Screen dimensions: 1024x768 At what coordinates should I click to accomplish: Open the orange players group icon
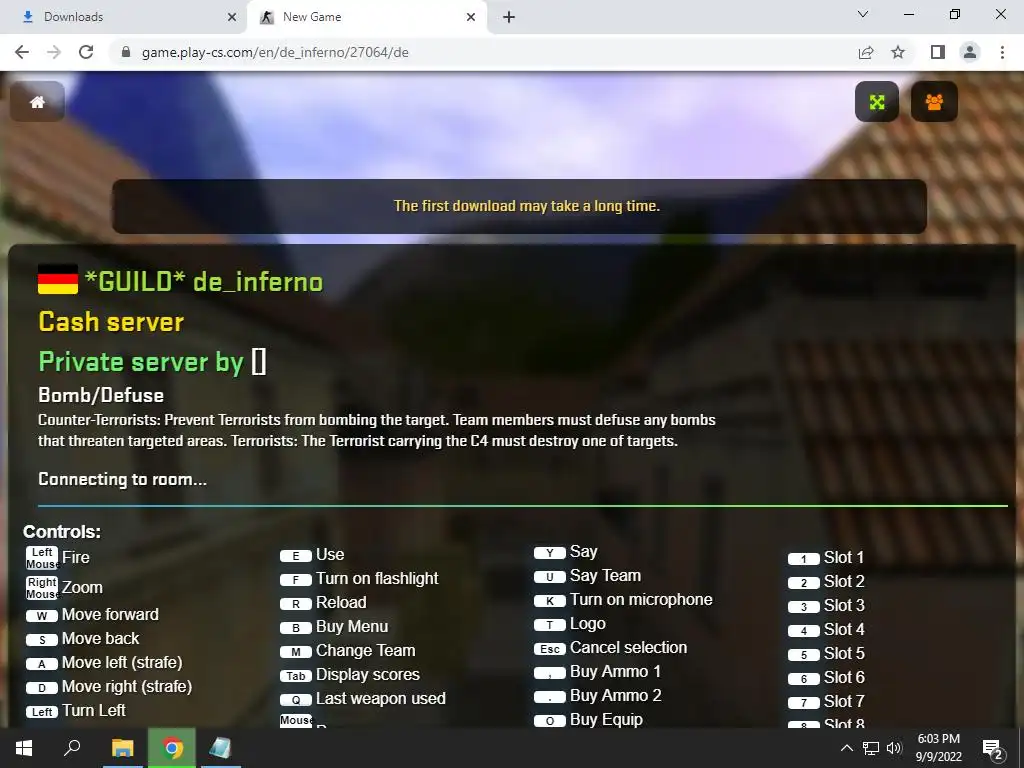click(x=934, y=102)
